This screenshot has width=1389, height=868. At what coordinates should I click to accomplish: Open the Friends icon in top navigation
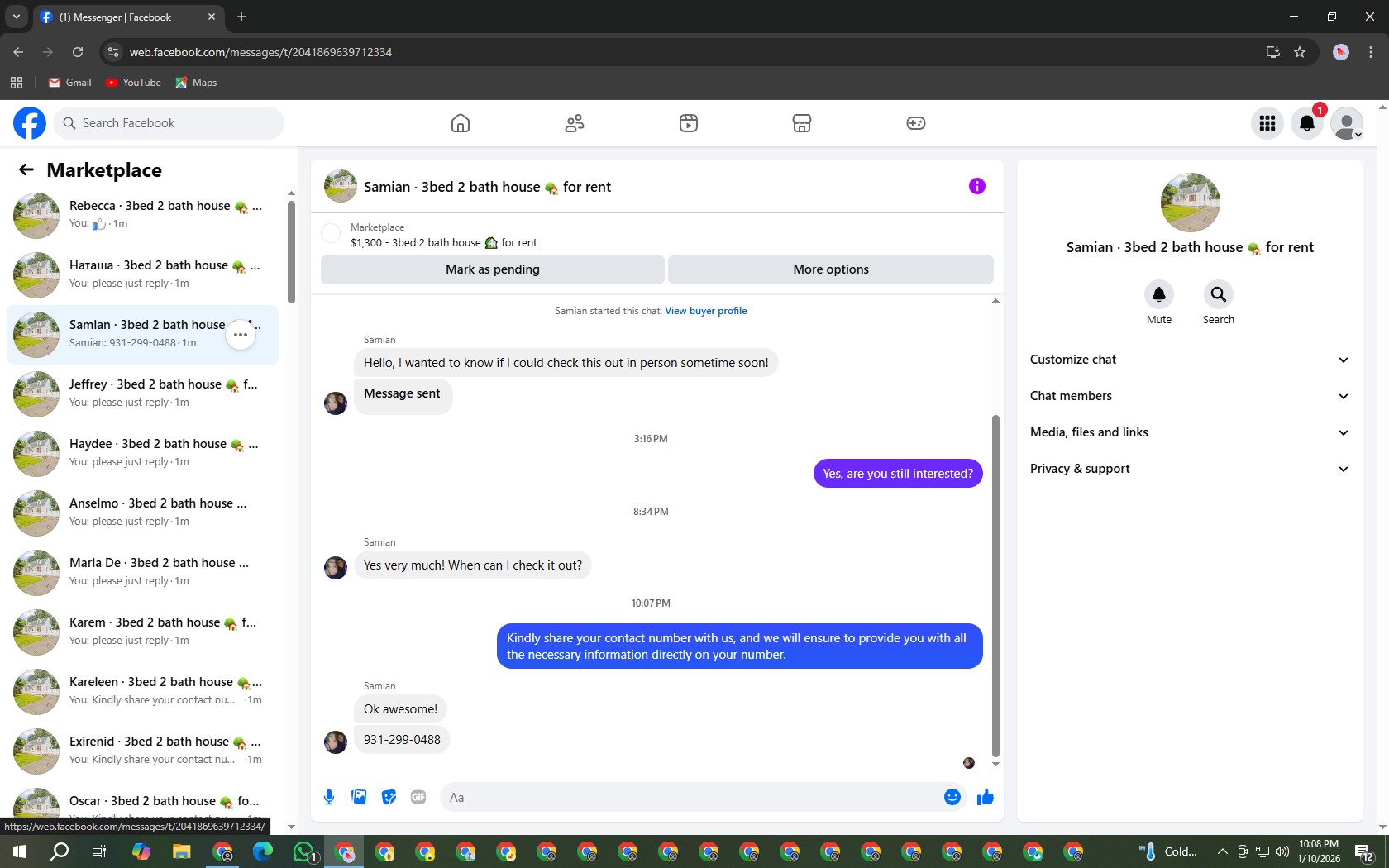(x=575, y=123)
